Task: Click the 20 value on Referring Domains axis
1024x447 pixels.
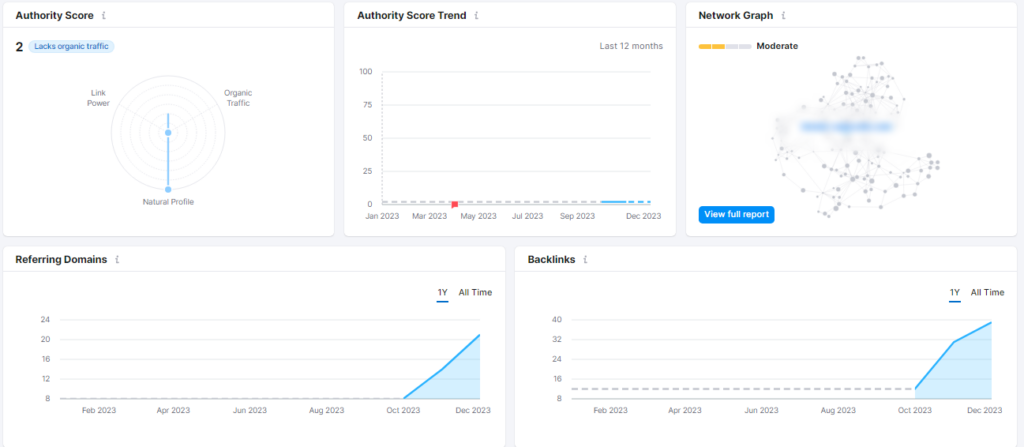Action: 46,339
